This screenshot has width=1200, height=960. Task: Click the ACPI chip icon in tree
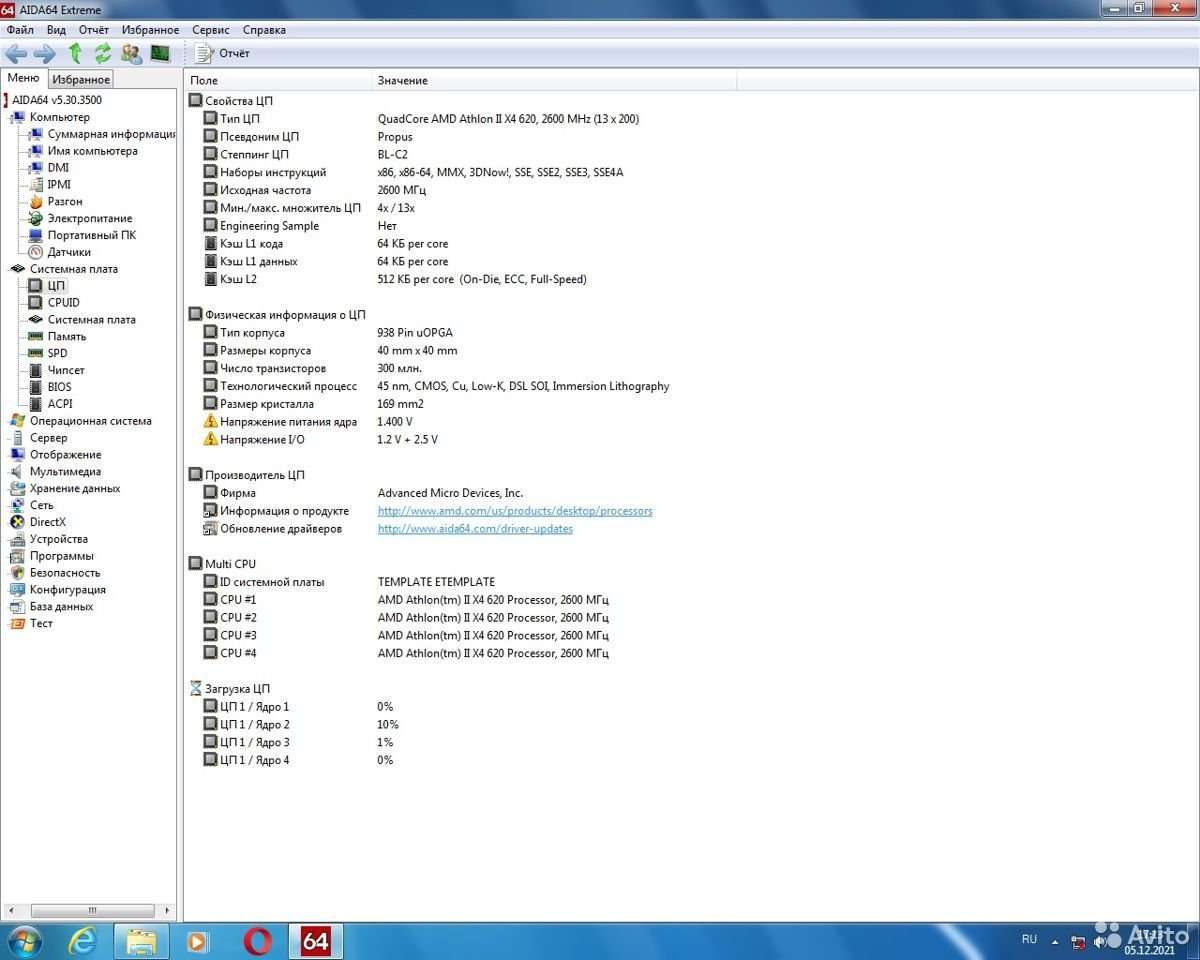36,404
